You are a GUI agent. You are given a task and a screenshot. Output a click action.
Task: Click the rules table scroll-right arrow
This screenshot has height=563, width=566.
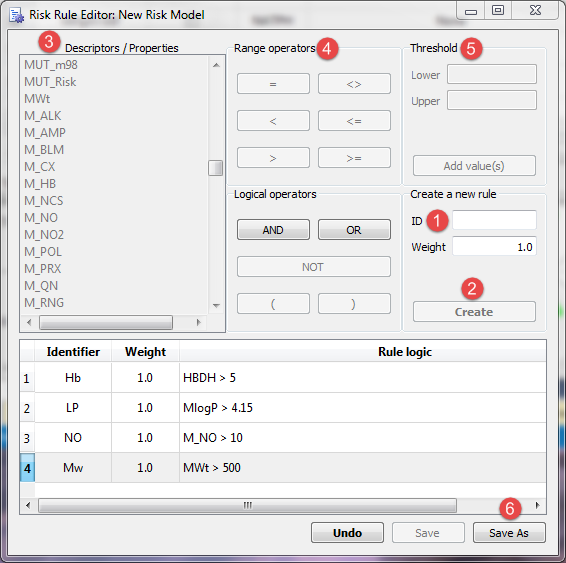point(537,505)
